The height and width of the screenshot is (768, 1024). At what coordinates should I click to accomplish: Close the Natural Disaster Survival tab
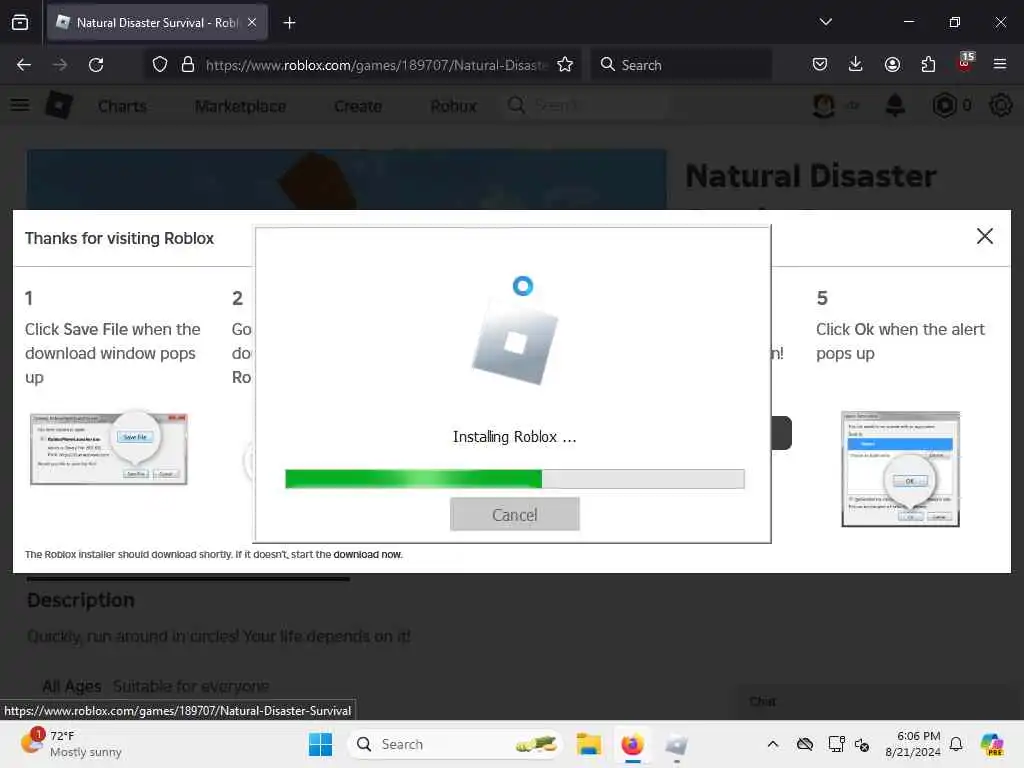click(252, 22)
